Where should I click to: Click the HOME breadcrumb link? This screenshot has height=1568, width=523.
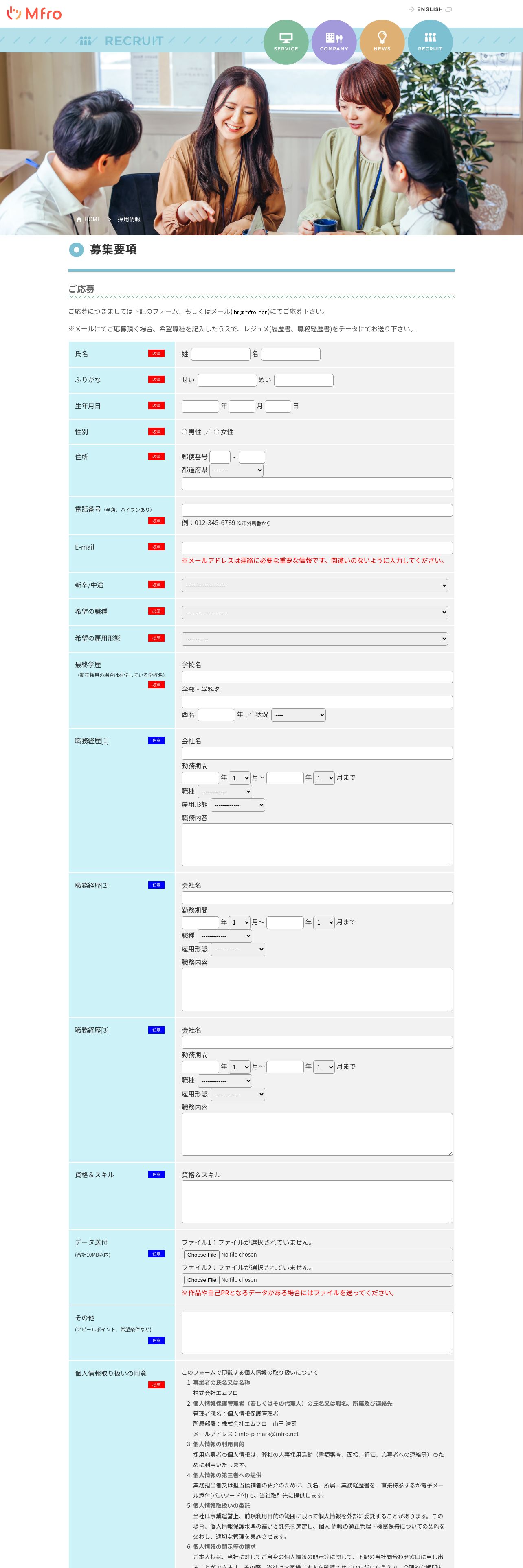(92, 219)
